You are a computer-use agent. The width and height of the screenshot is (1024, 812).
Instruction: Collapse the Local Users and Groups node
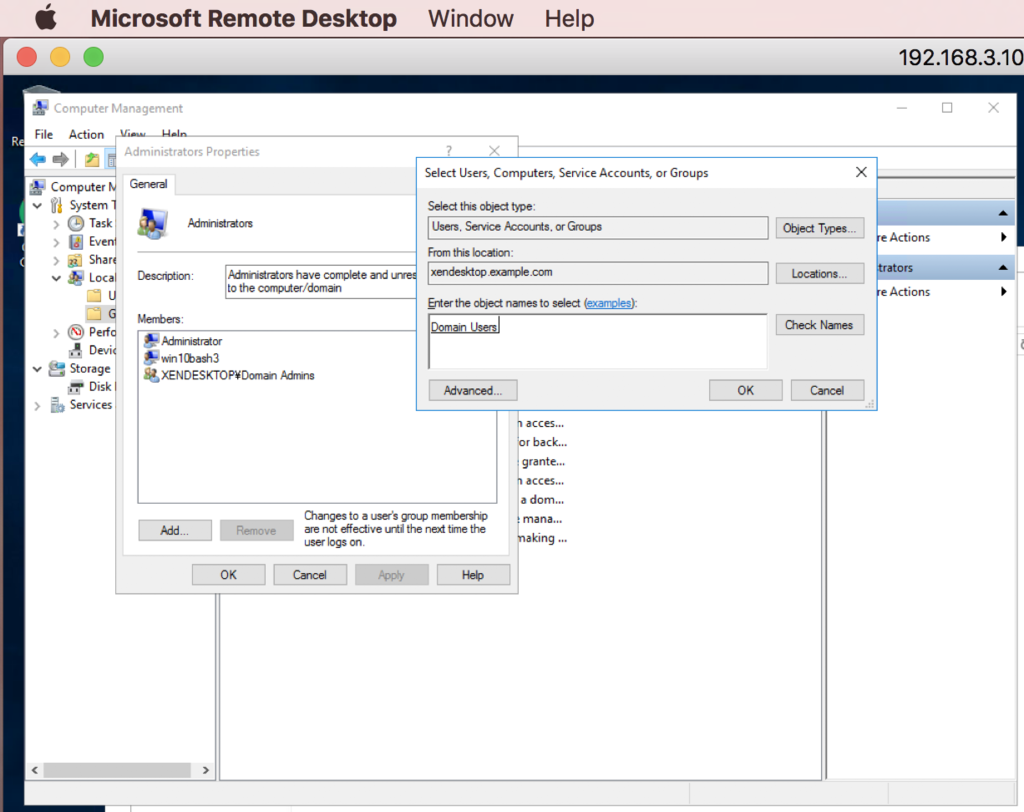56,278
